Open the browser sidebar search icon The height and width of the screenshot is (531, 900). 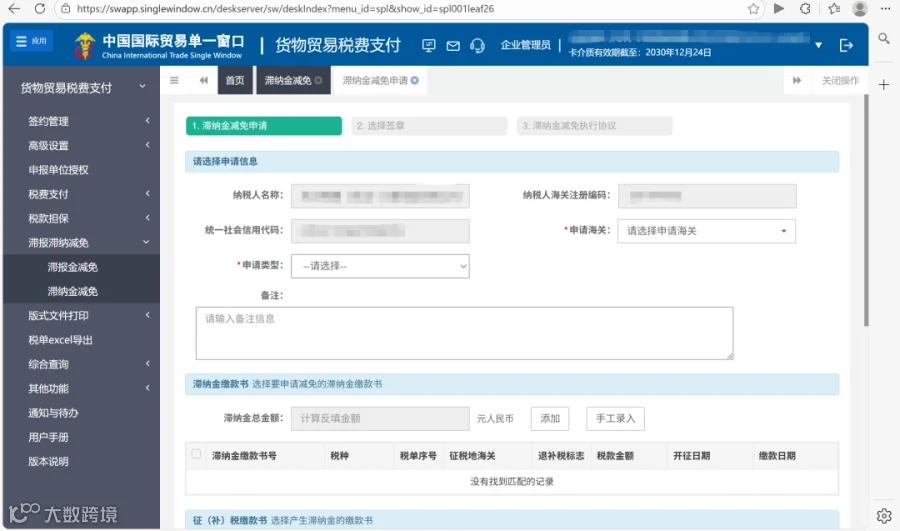pos(884,38)
